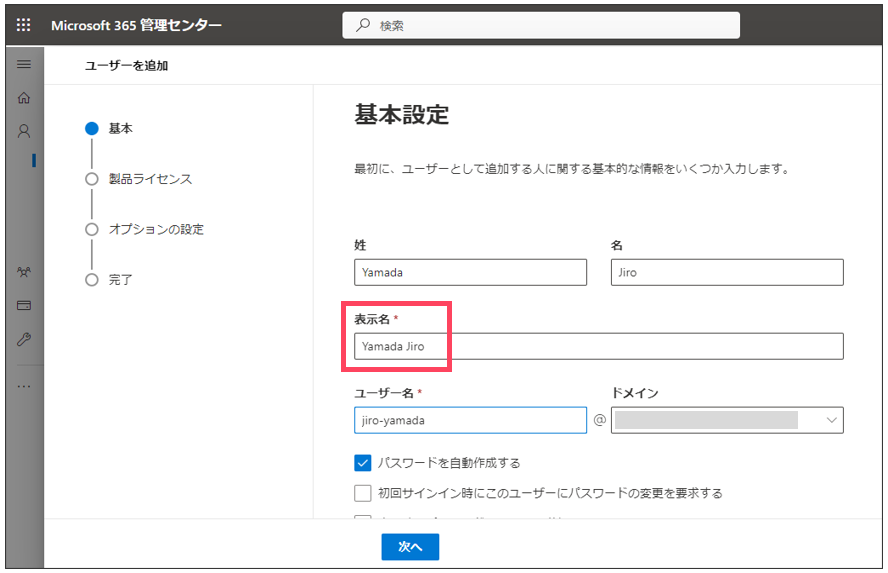The height and width of the screenshot is (573, 888).
Task: Click the ユーザーを追加 heading text
Action: 126,66
